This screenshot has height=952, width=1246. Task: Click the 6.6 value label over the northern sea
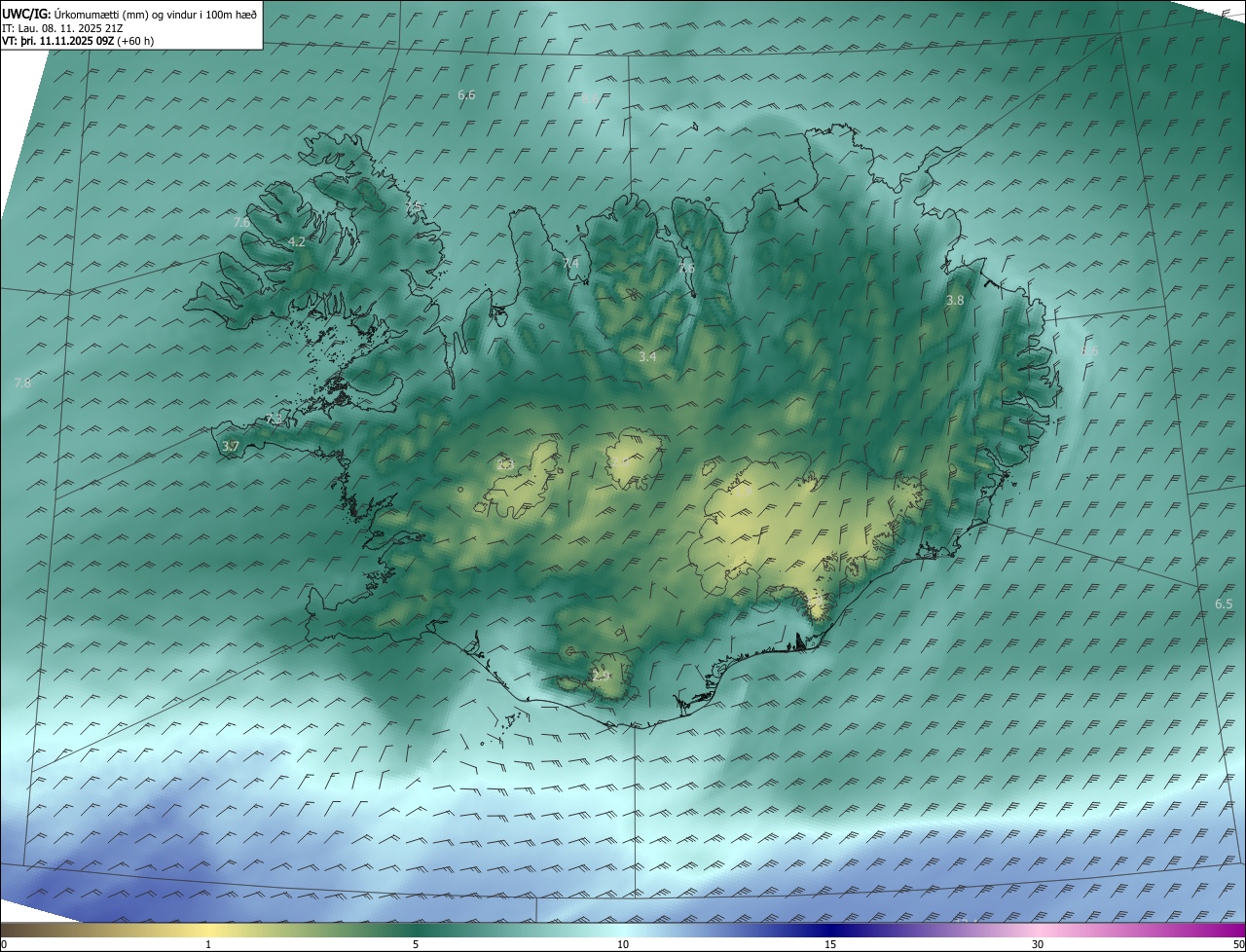tap(466, 94)
